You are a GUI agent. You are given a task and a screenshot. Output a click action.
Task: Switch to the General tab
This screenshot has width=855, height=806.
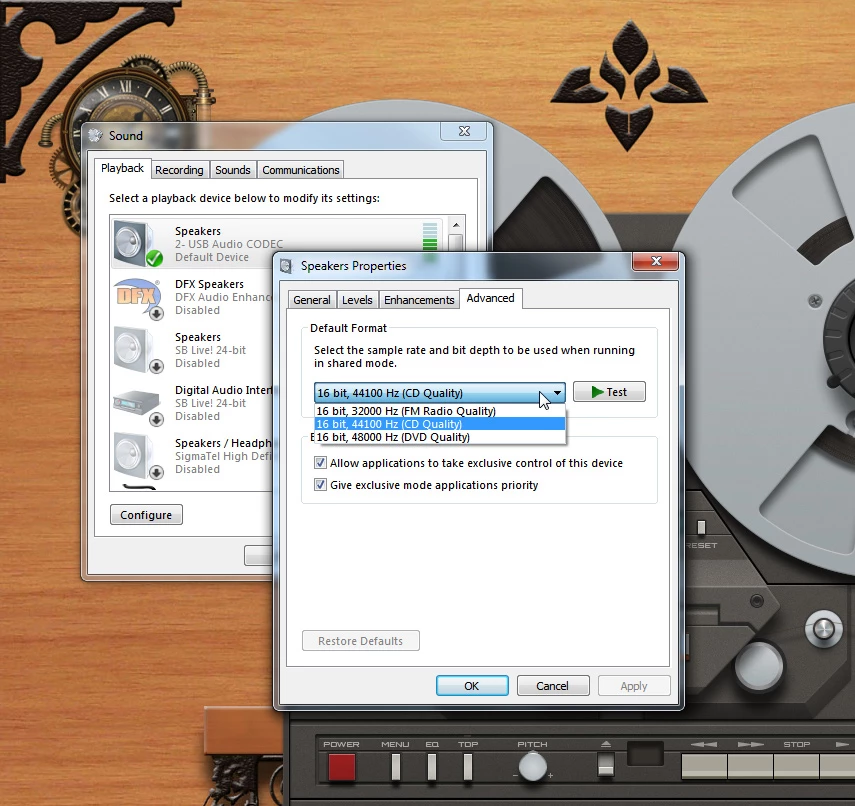[x=311, y=300]
